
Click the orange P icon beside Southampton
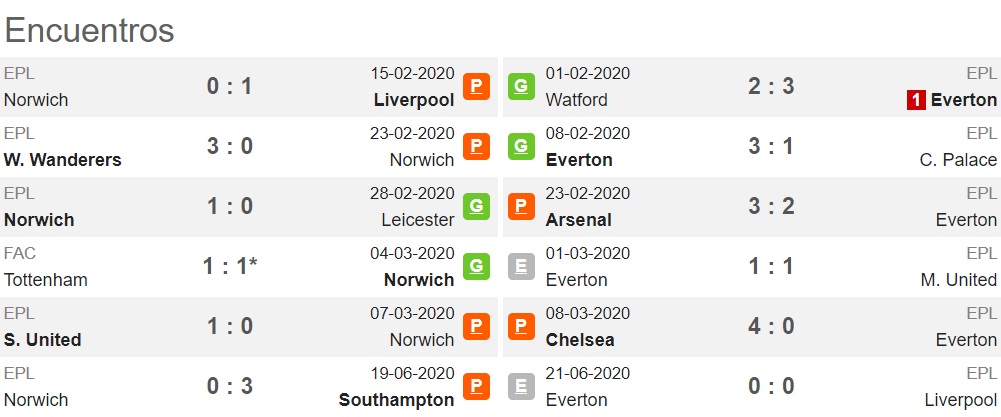coord(476,386)
